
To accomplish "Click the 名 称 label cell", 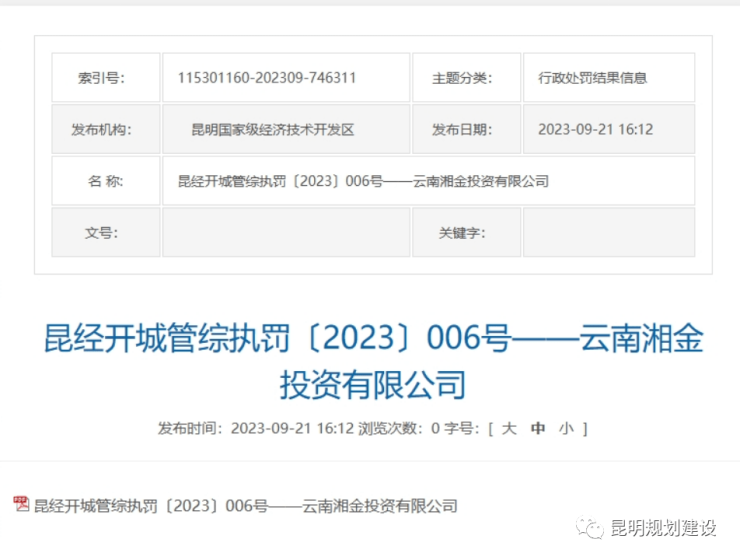I will [x=106, y=181].
